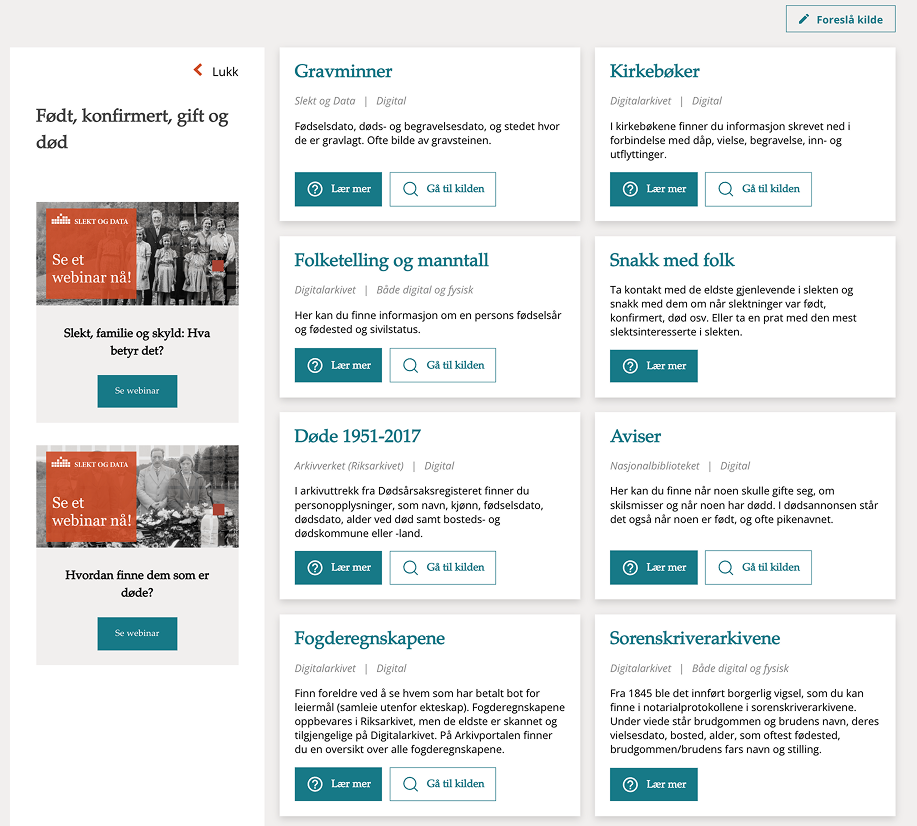
Task: Open the Gravminner heading link
Action: click(343, 71)
